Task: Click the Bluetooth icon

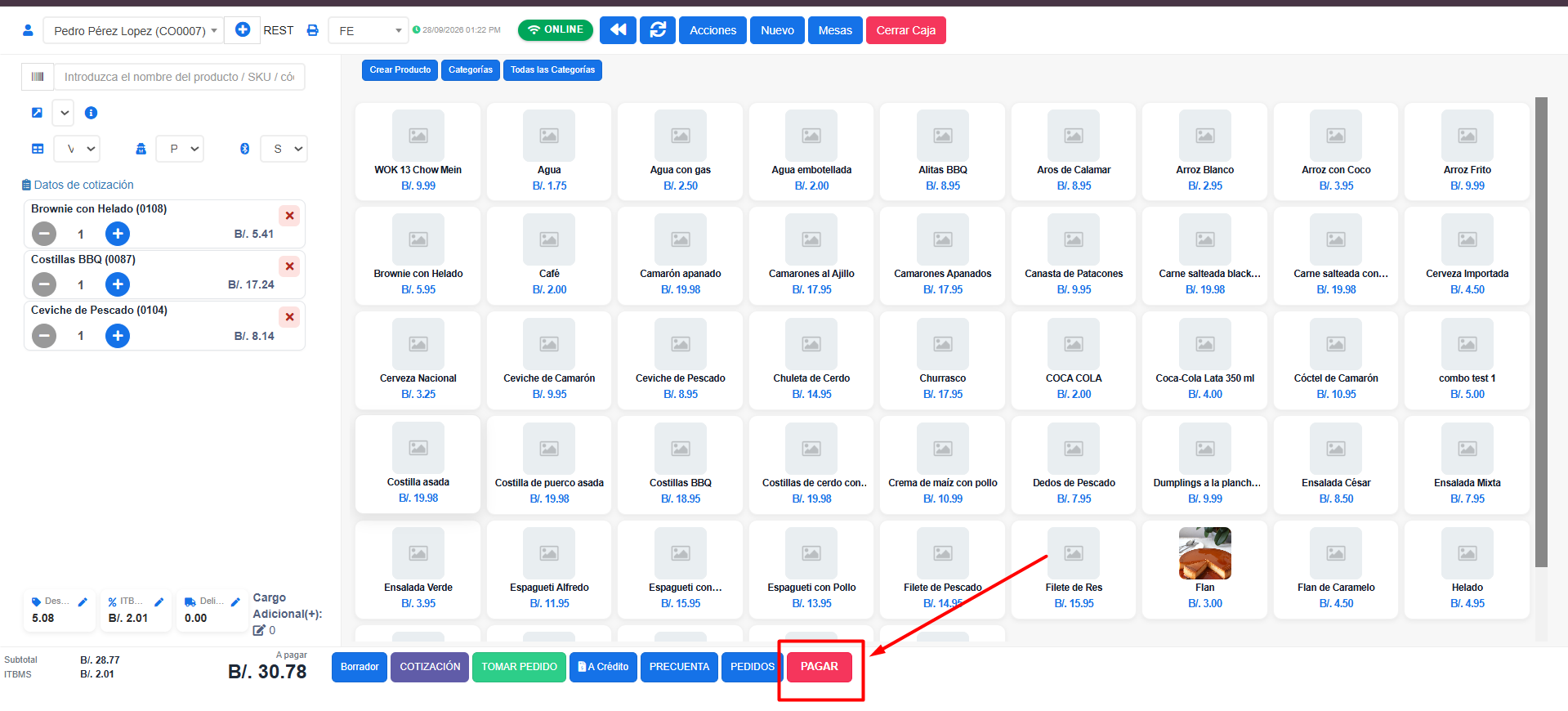Action: [244, 149]
